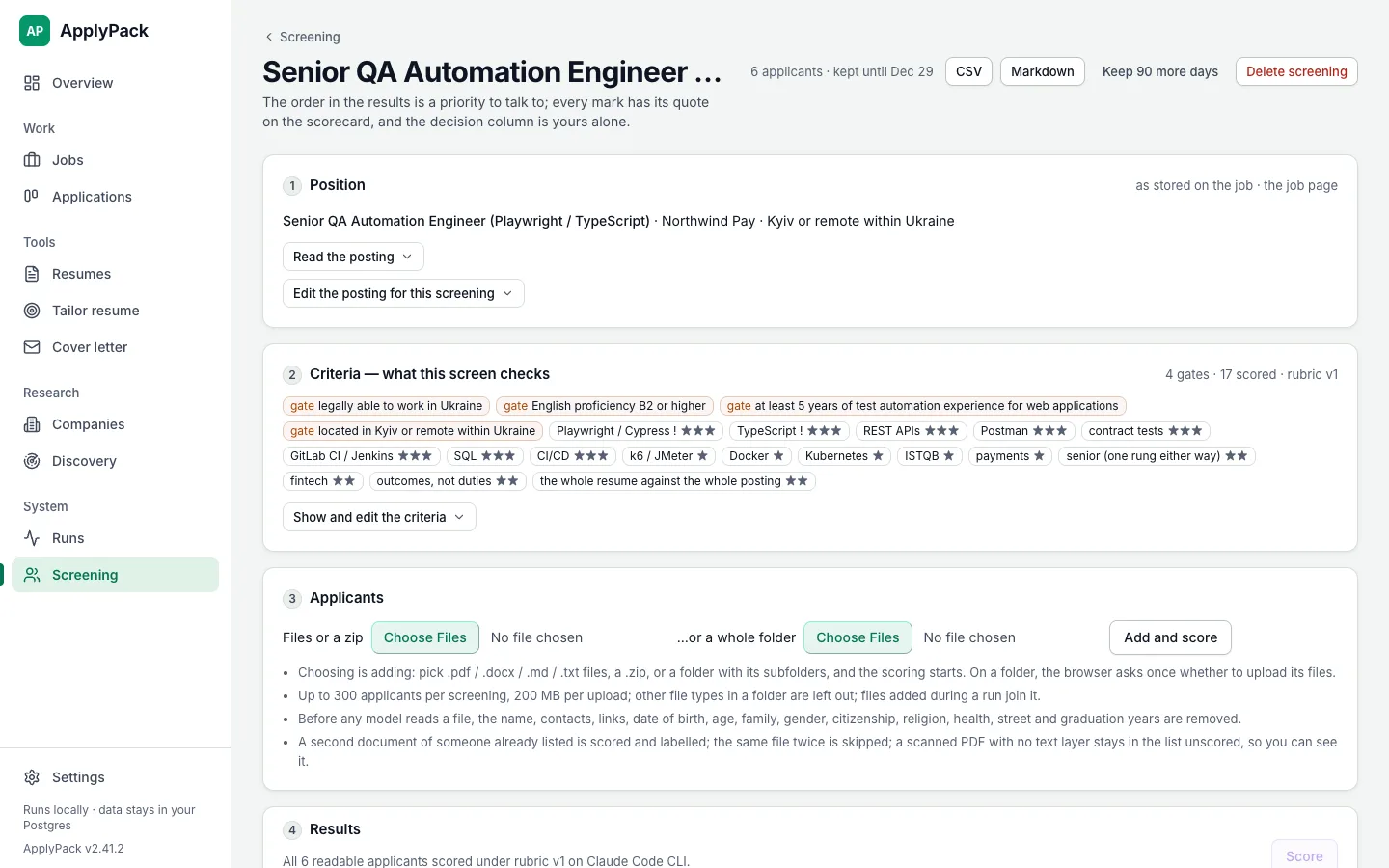Open the Overview page in sidebar
Image resolution: width=1389 pixels, height=868 pixels.
(116, 83)
